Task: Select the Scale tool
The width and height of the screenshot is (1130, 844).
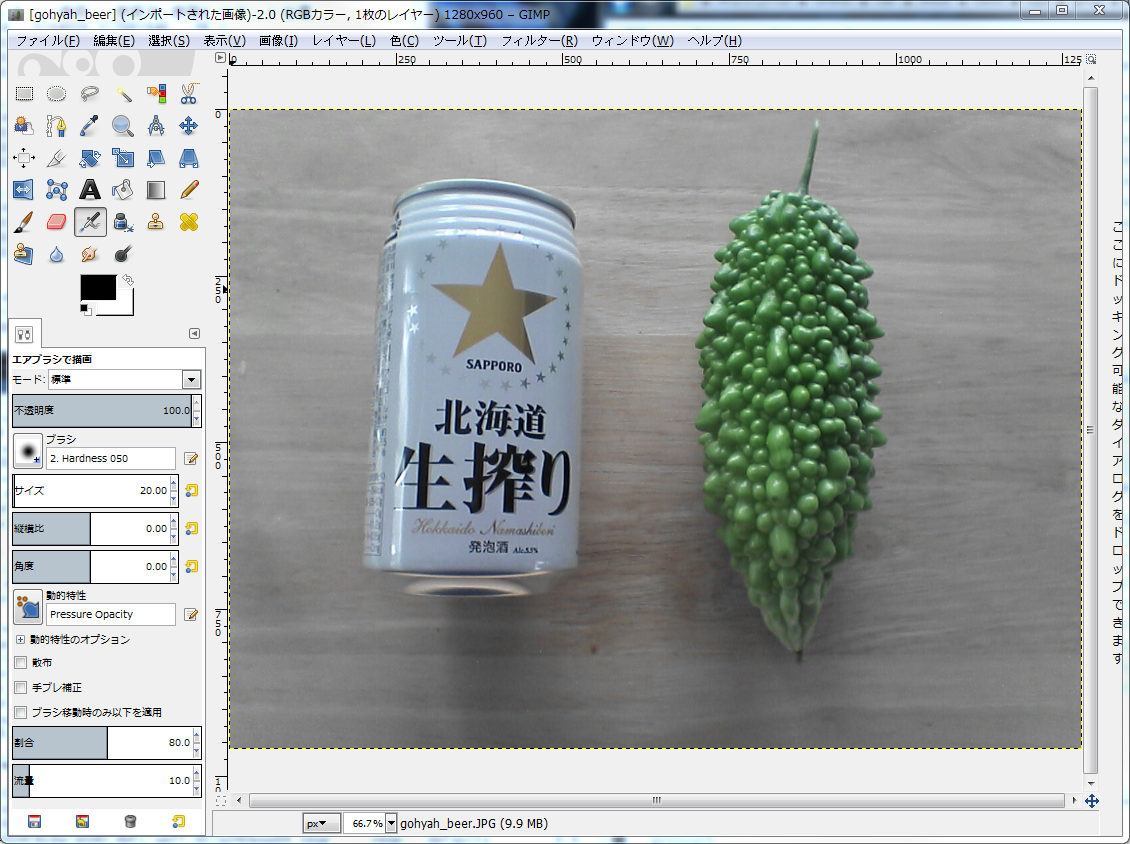Action: 123,158
